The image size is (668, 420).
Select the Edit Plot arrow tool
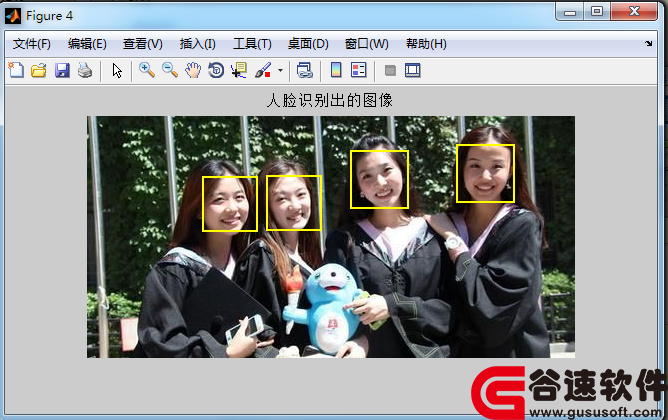coord(117,70)
